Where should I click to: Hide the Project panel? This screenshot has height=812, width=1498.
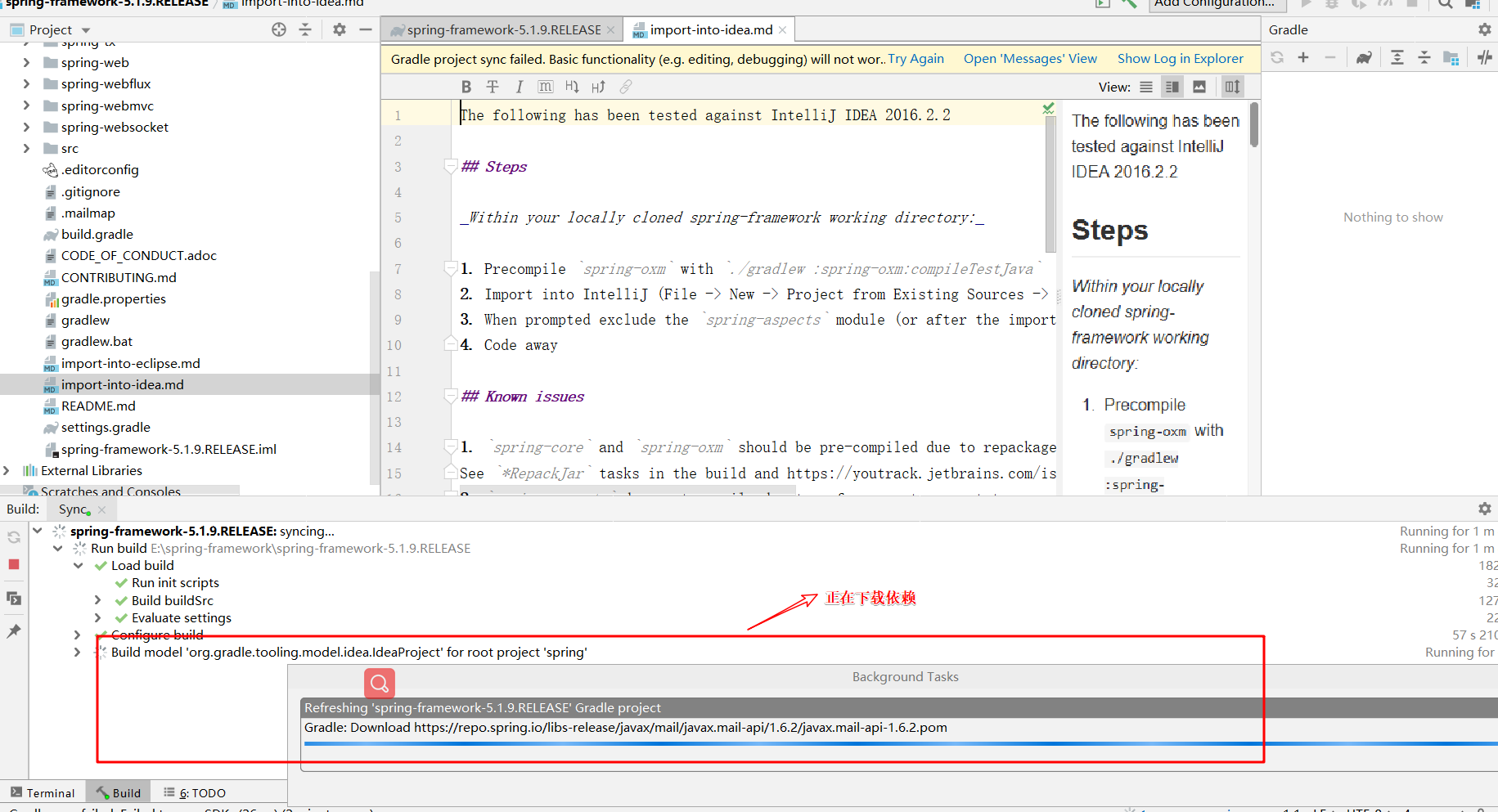[366, 29]
